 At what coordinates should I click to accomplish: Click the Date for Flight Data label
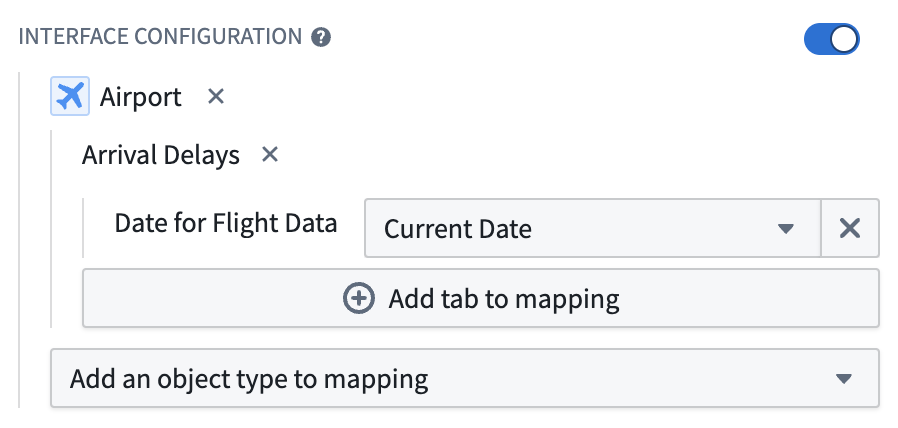(226, 223)
